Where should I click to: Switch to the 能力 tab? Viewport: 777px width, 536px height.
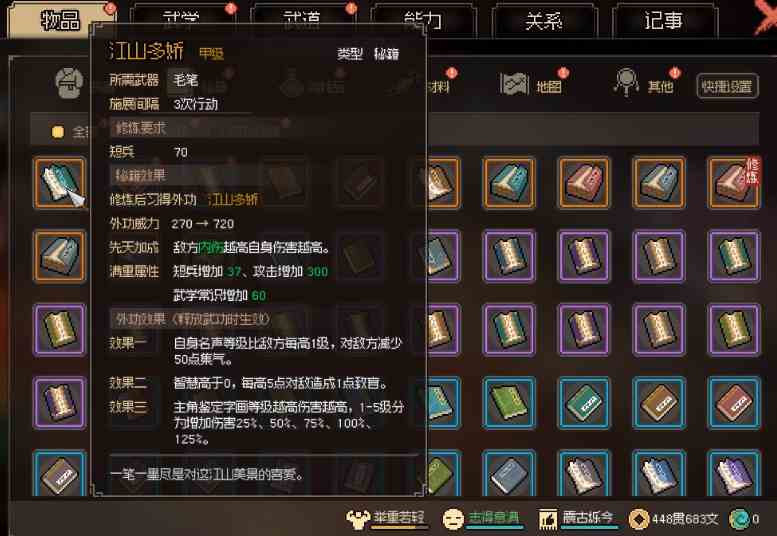coord(424,20)
